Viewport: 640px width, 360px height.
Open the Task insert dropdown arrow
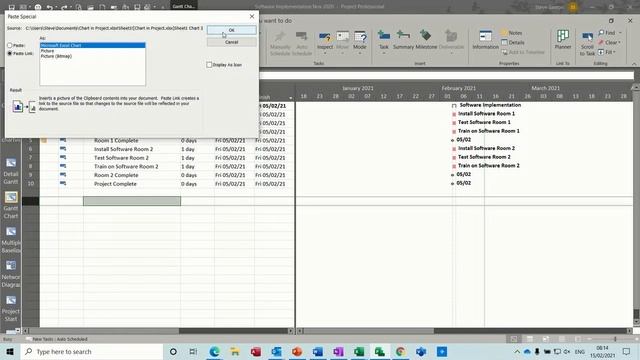[x=384, y=53]
